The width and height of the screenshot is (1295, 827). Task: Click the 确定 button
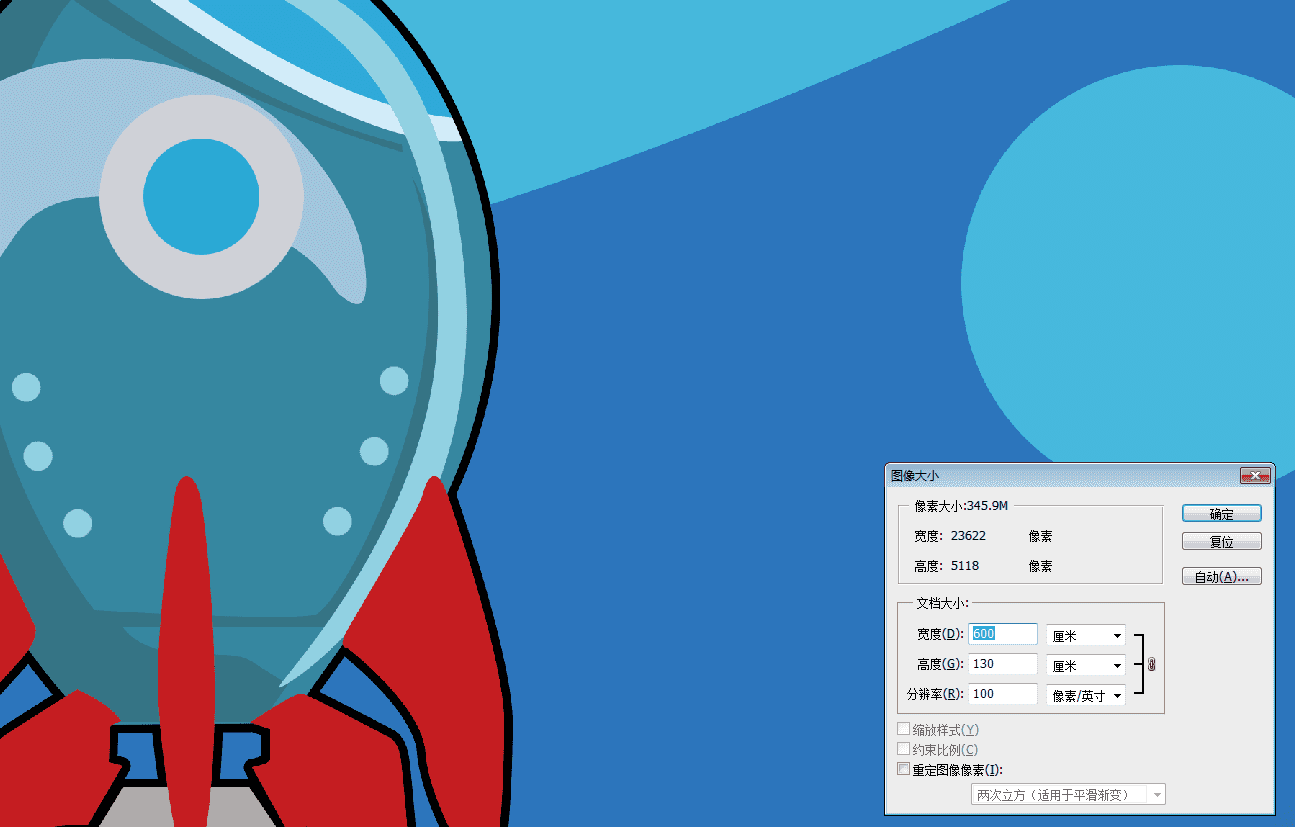click(x=1221, y=513)
